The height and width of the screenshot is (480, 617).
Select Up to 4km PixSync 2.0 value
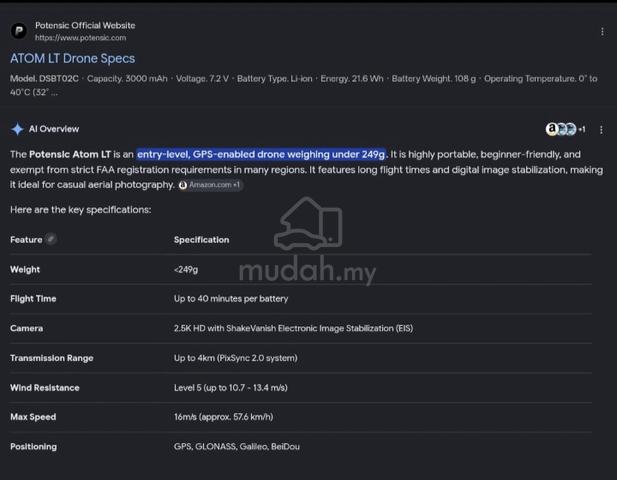point(236,358)
